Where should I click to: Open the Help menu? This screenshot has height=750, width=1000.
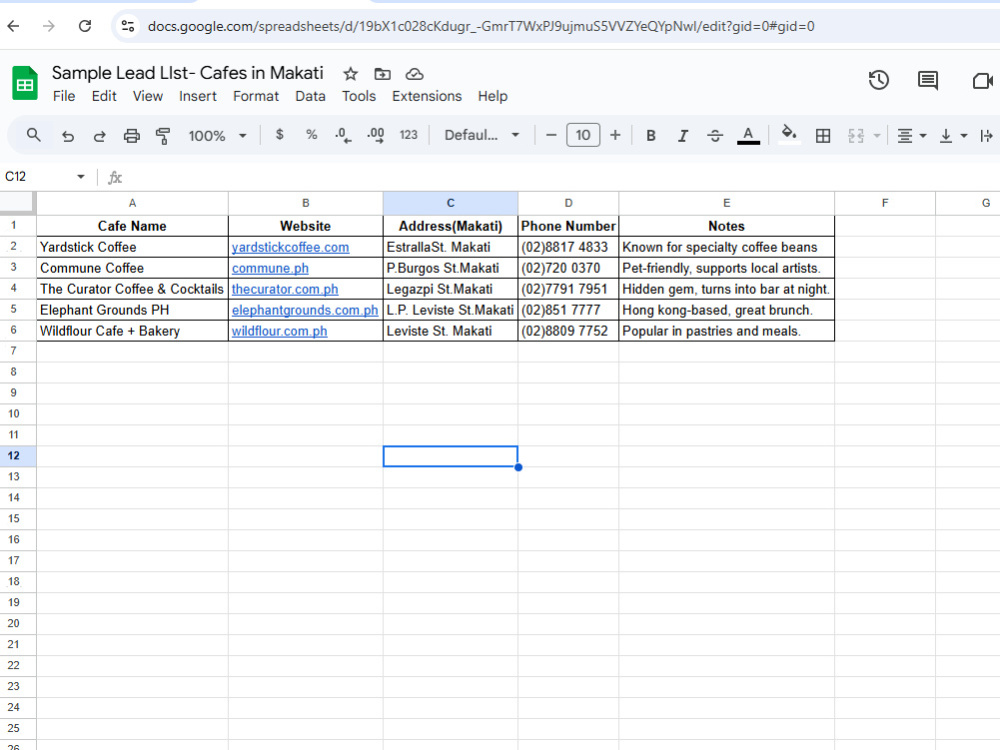[492, 96]
